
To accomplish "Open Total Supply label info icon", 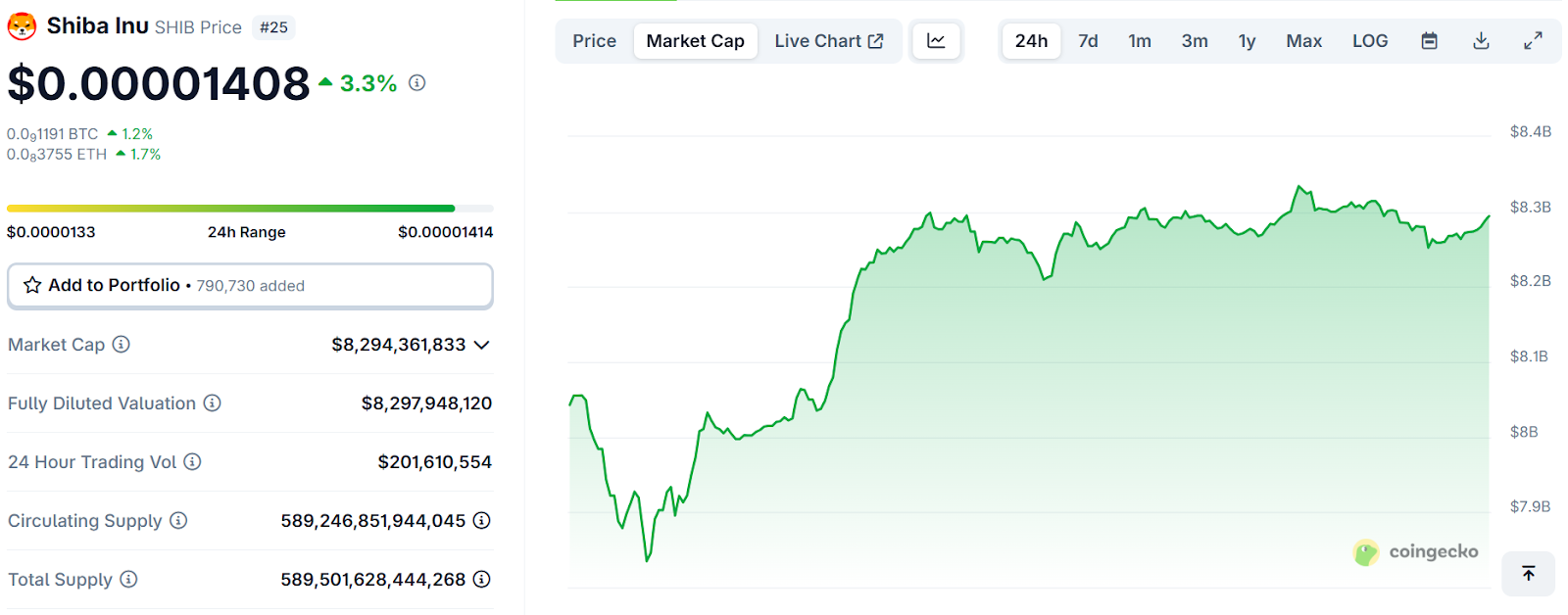I will click(x=128, y=579).
